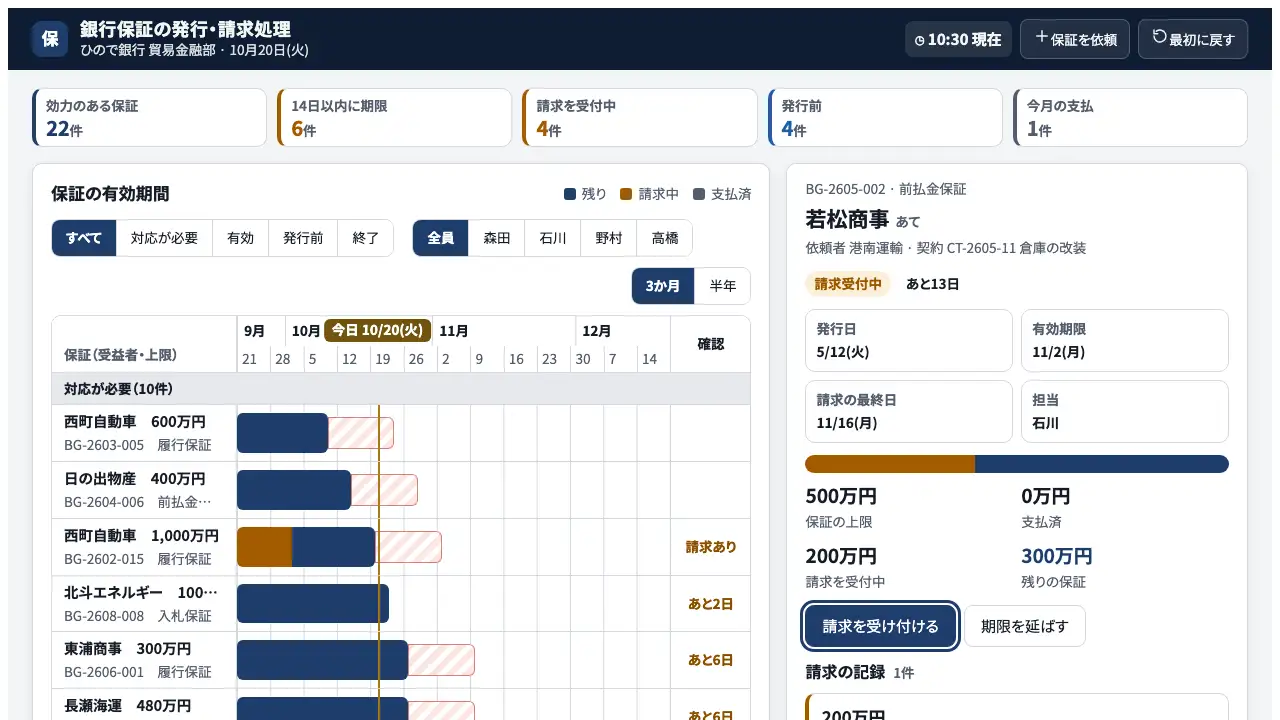
Task: Click the 保 app logo icon
Action: tap(50, 39)
